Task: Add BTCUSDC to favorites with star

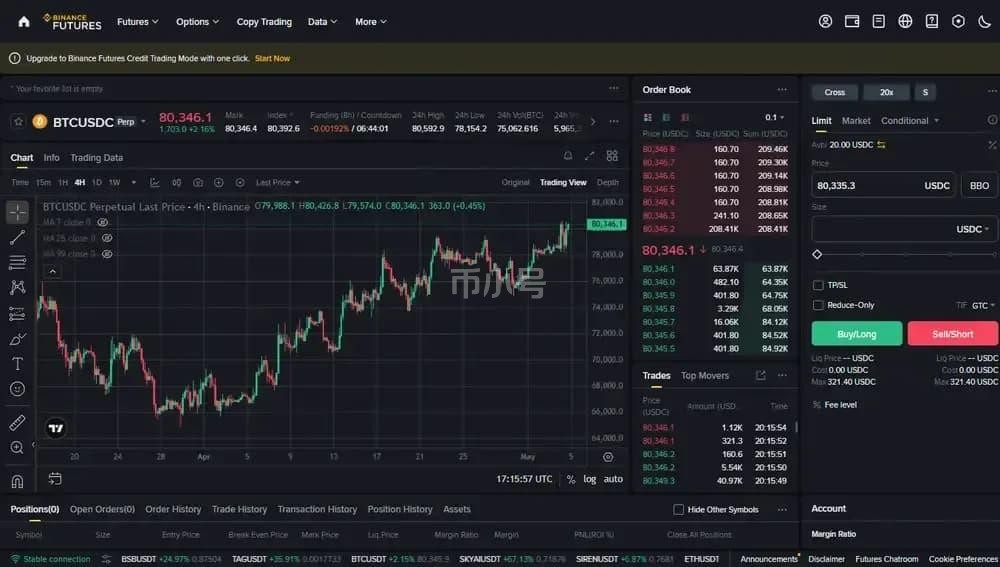Action: pos(18,121)
